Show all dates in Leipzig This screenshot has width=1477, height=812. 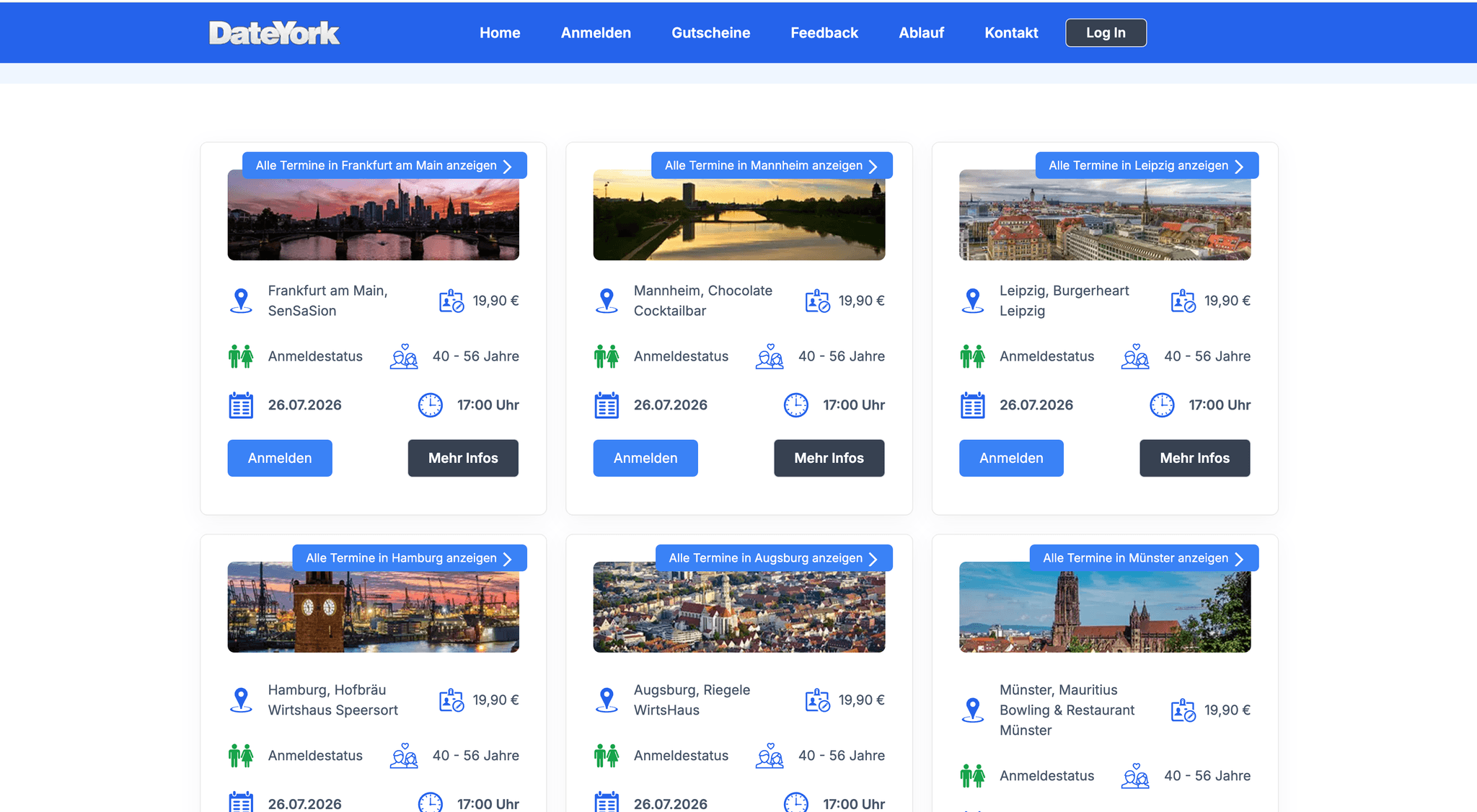(x=1147, y=166)
